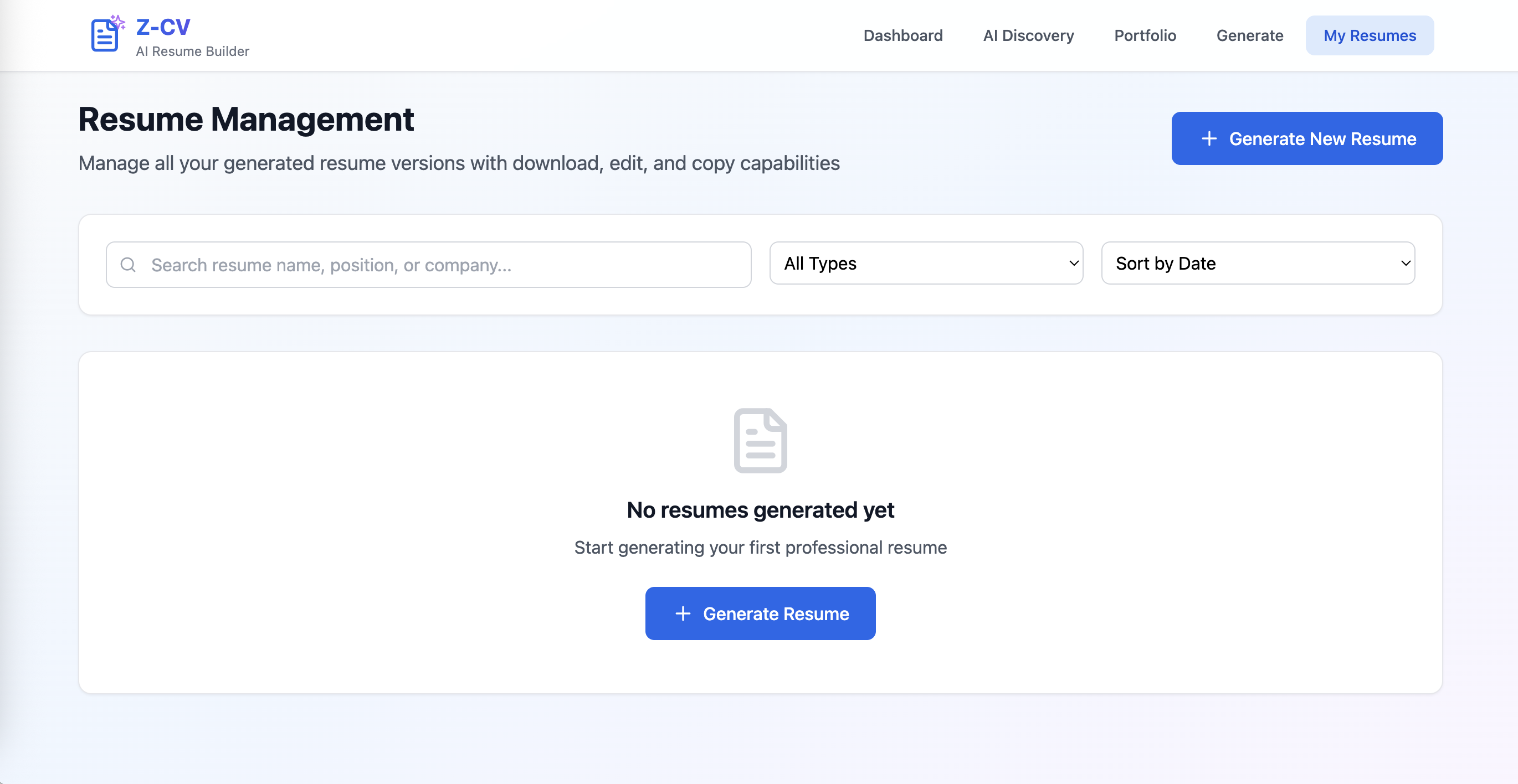Screen dimensions: 1518x784
Task: Click the Z-CV document logo icon
Action: point(105,37)
